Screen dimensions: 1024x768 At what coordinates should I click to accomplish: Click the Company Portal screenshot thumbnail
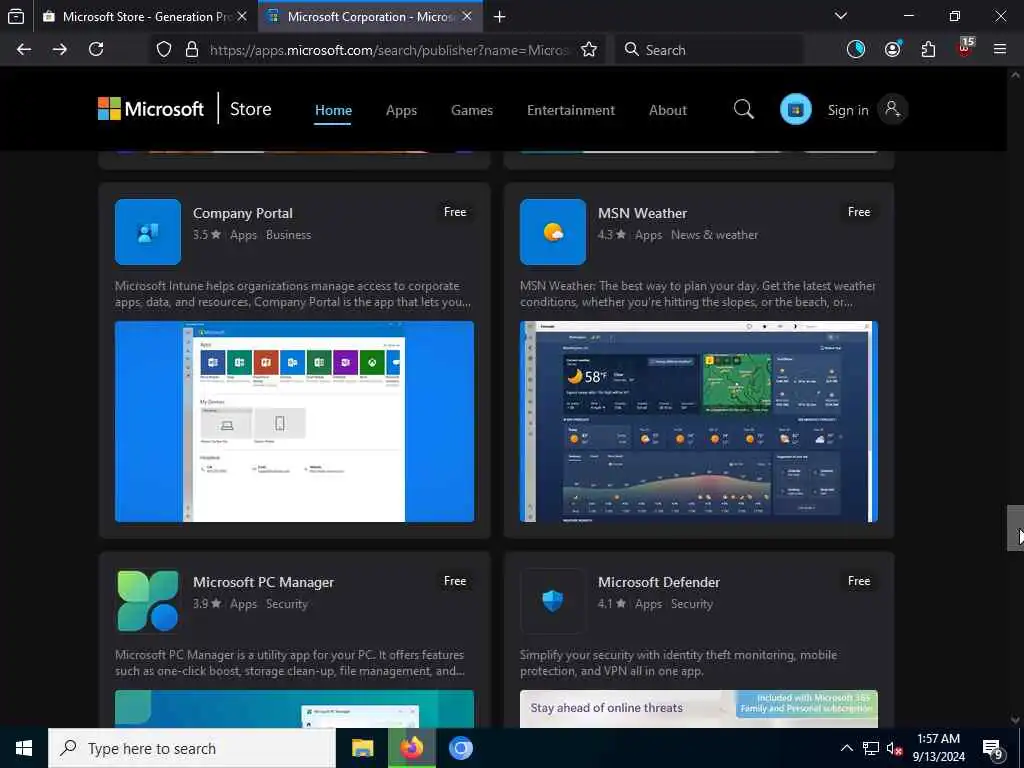pos(295,421)
